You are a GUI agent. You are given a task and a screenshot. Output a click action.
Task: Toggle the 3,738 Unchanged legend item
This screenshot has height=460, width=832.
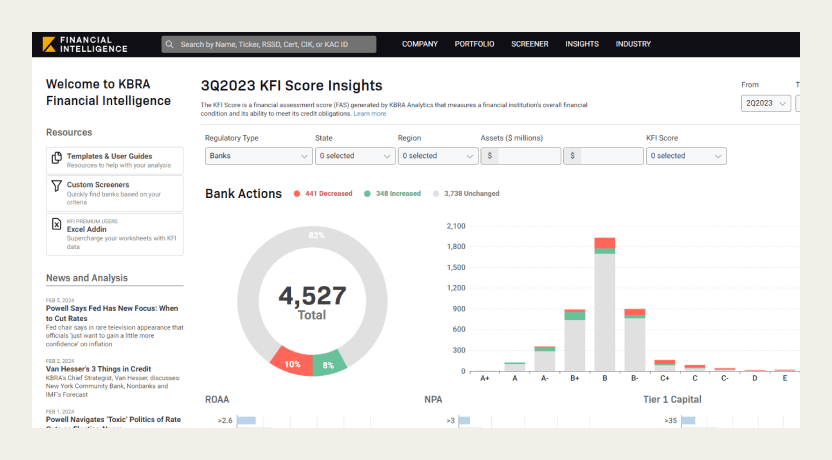(466, 194)
